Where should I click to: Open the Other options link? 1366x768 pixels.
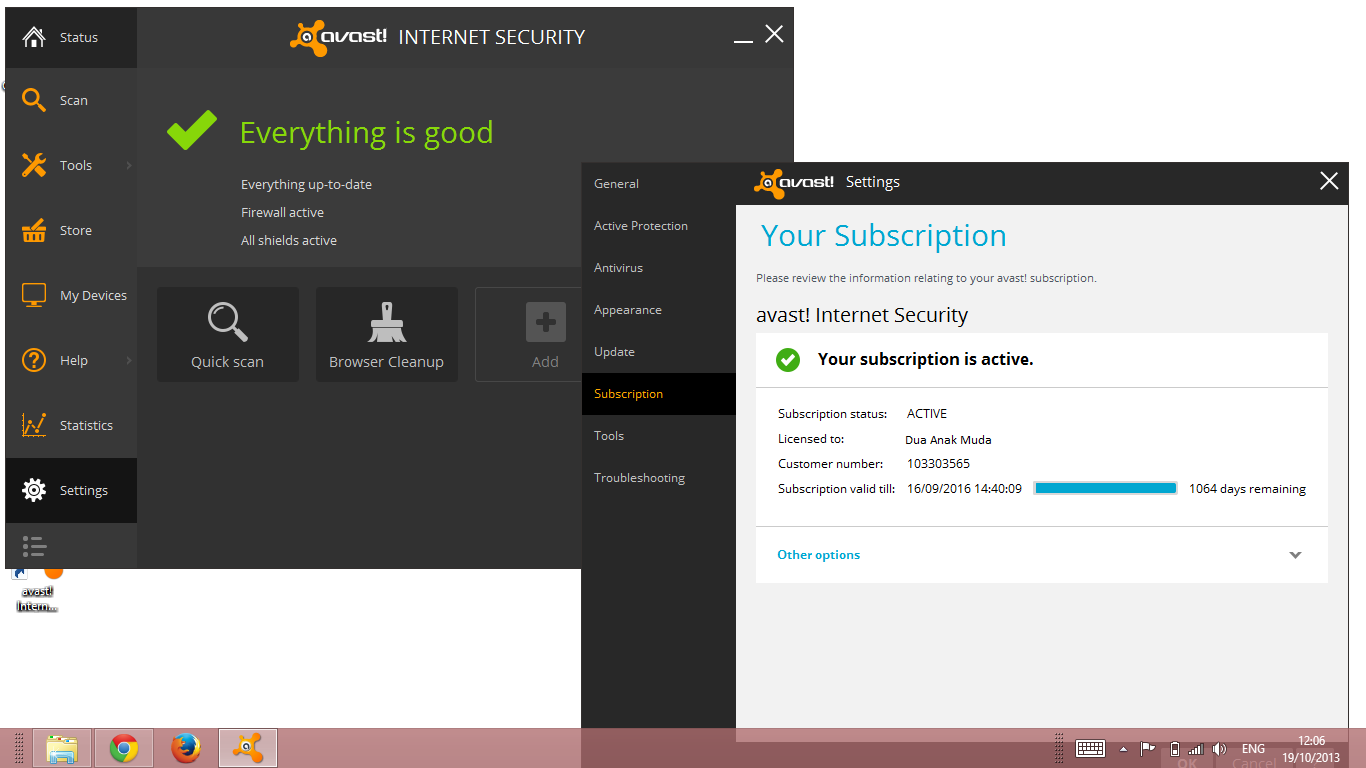pyautogui.click(x=818, y=555)
